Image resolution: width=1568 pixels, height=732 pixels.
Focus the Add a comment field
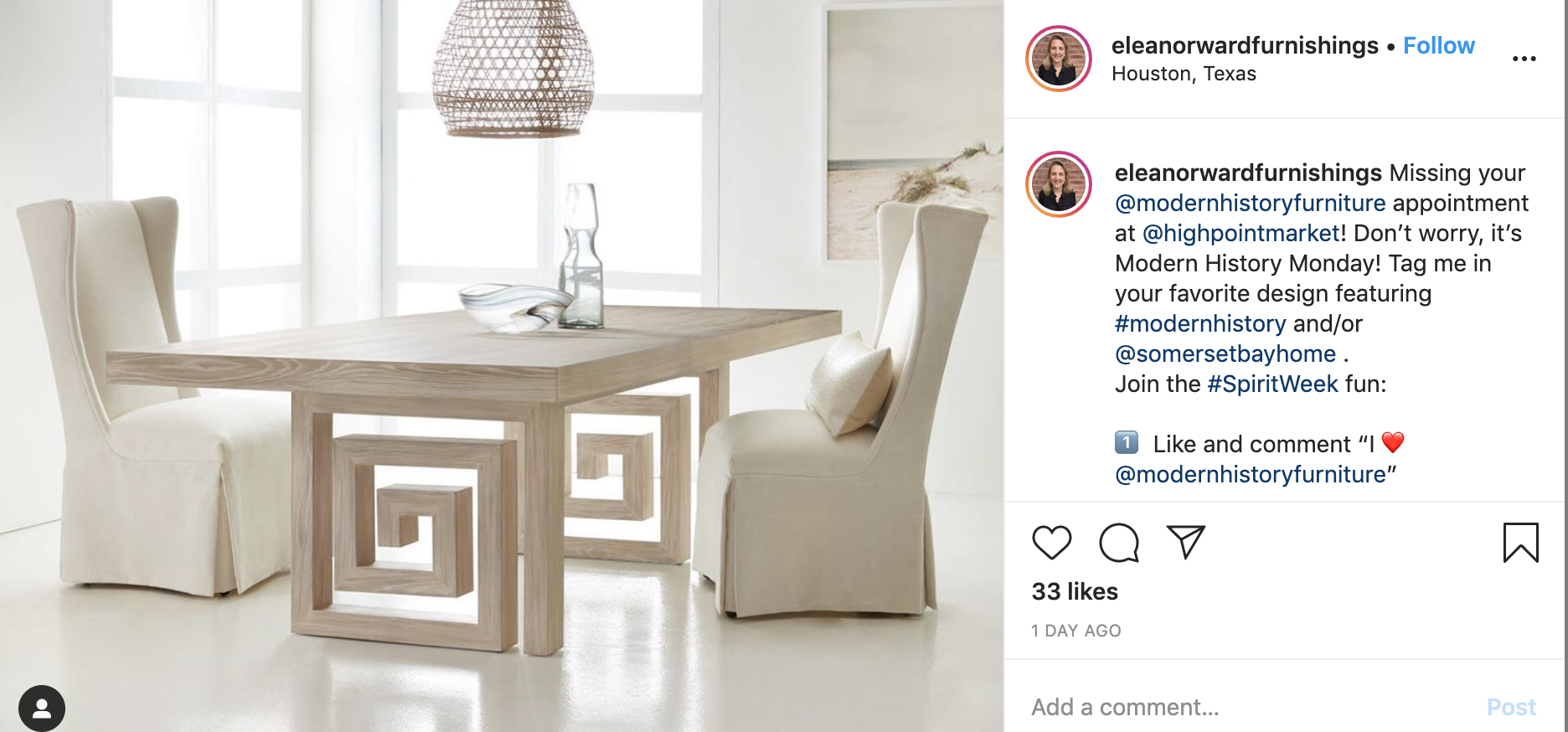pyautogui.click(x=1248, y=707)
